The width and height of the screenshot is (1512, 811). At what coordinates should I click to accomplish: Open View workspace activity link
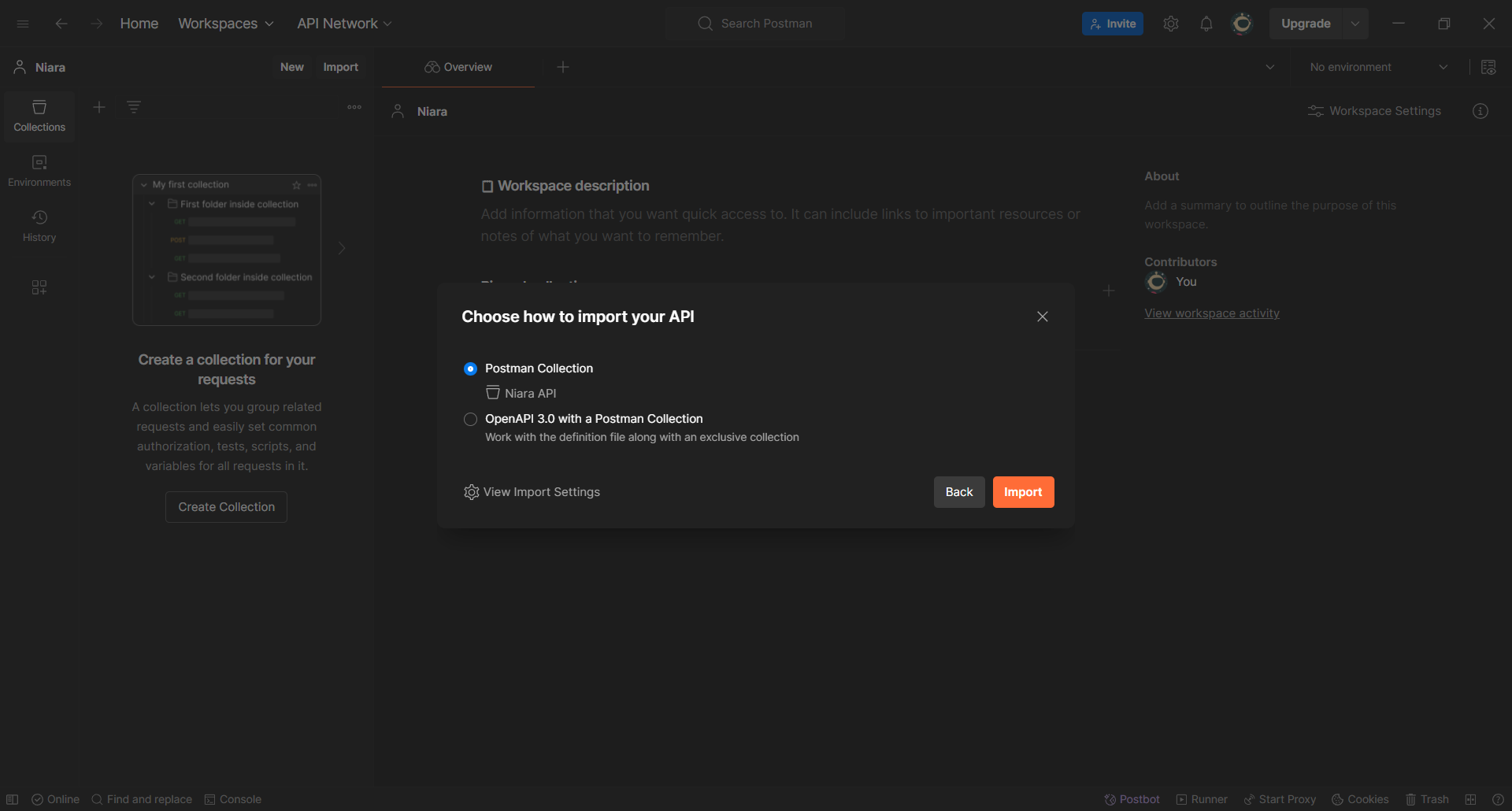(x=1212, y=313)
